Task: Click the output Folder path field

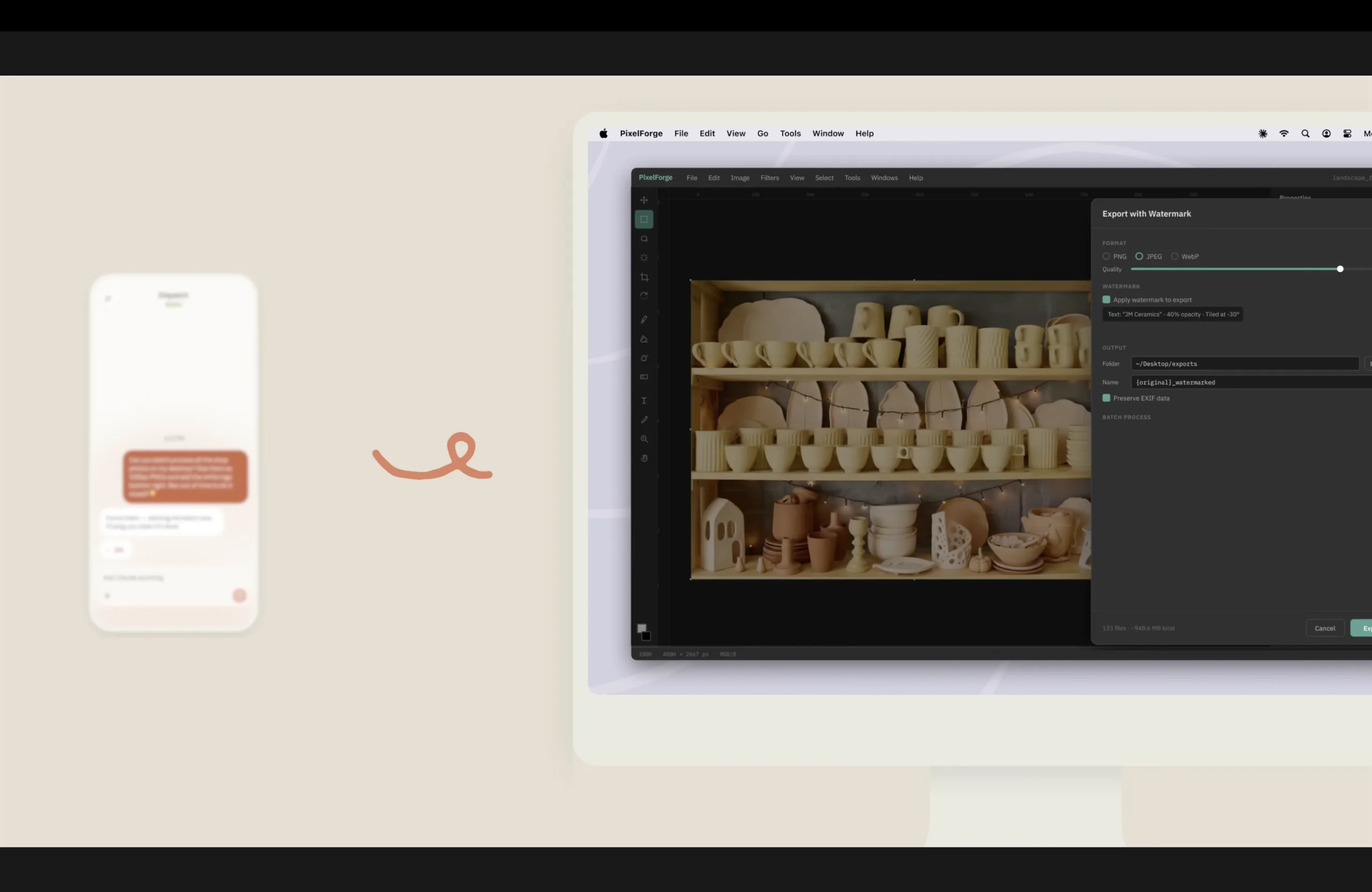Action: pos(1244,364)
